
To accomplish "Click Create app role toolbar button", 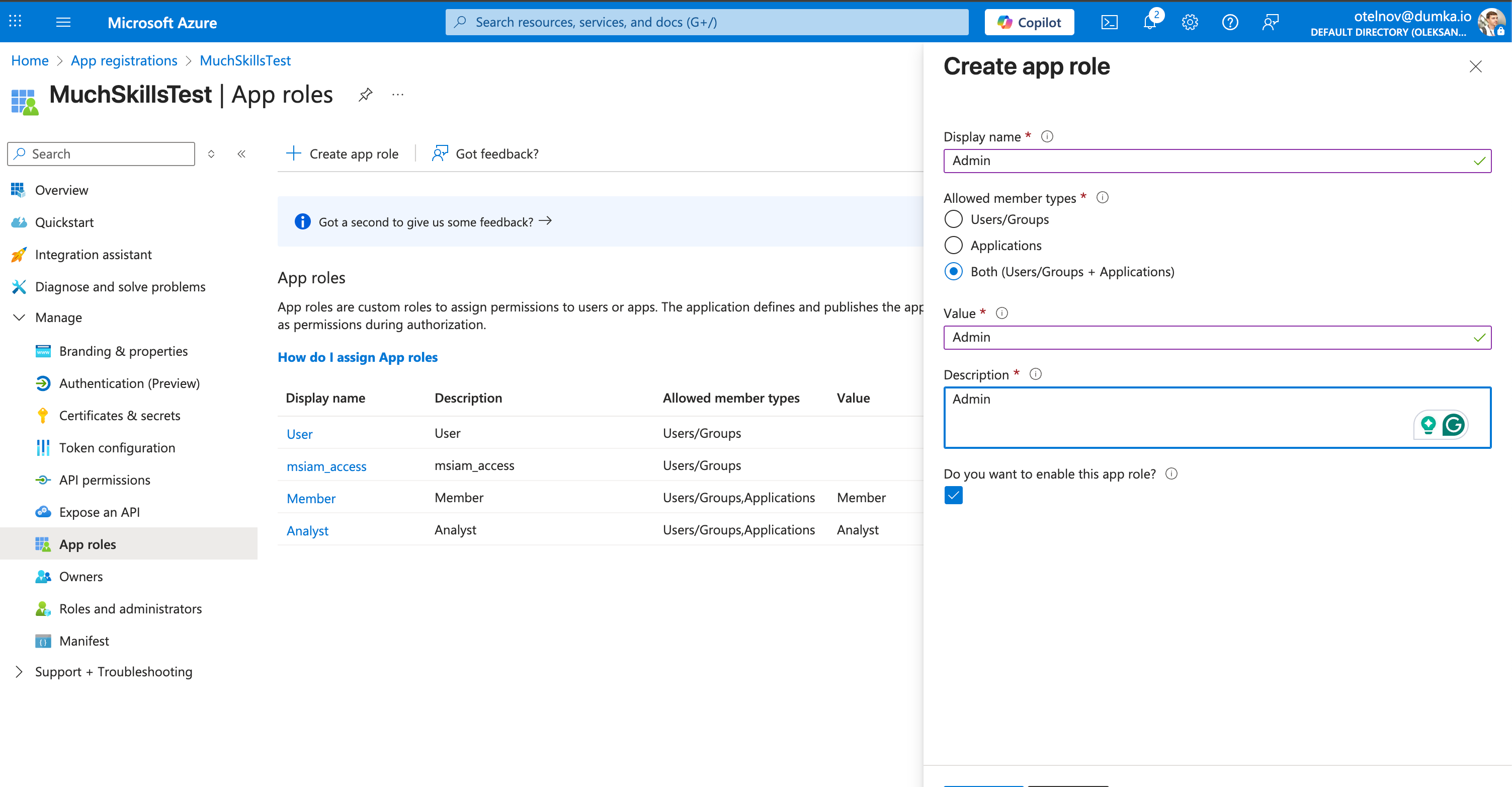I will [342, 154].
